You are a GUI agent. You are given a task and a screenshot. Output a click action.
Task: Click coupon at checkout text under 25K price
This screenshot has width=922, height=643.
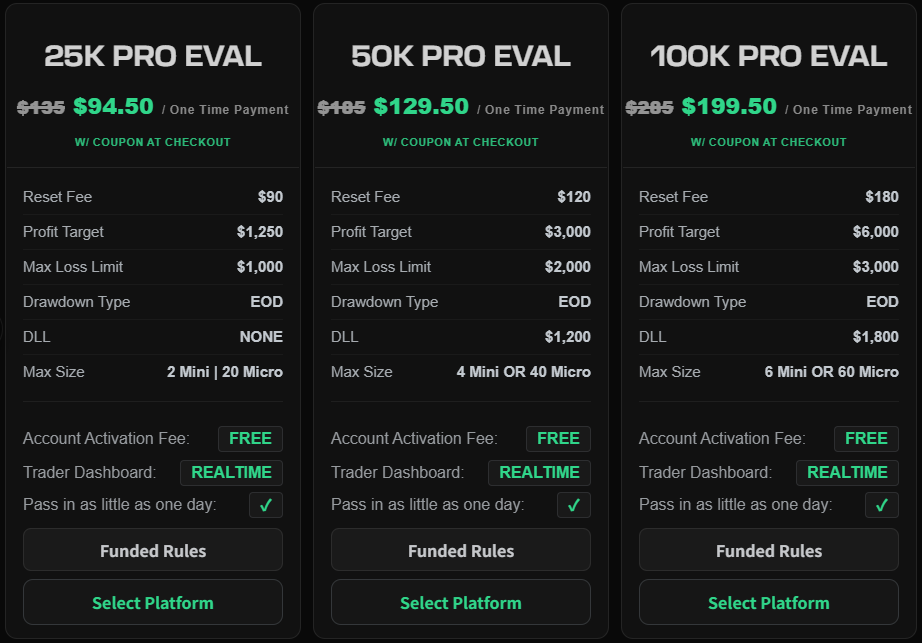click(x=153, y=142)
